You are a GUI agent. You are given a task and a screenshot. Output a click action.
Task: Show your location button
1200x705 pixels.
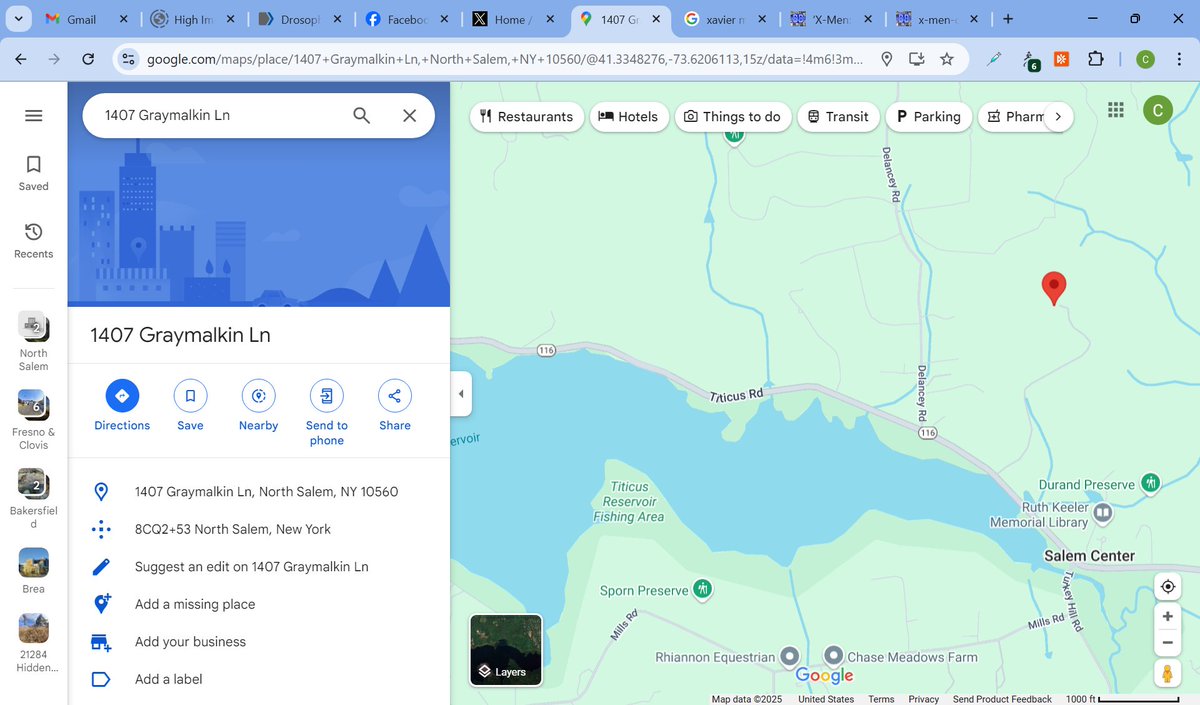coord(1167,587)
